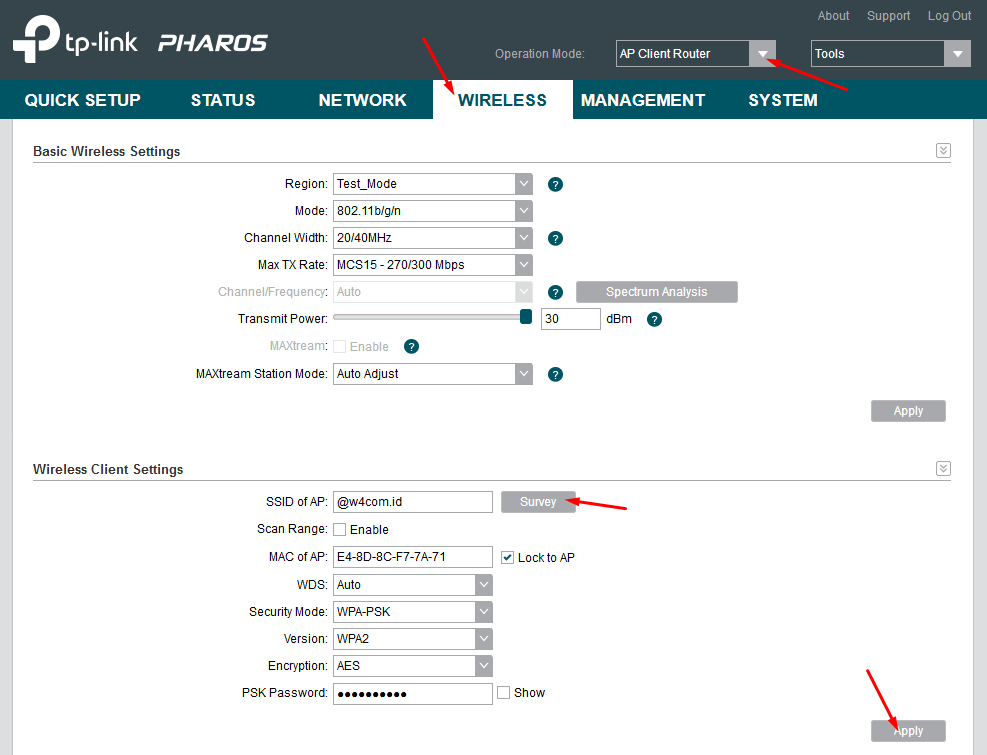
Task: Open the Security Mode dropdown
Action: (484, 611)
